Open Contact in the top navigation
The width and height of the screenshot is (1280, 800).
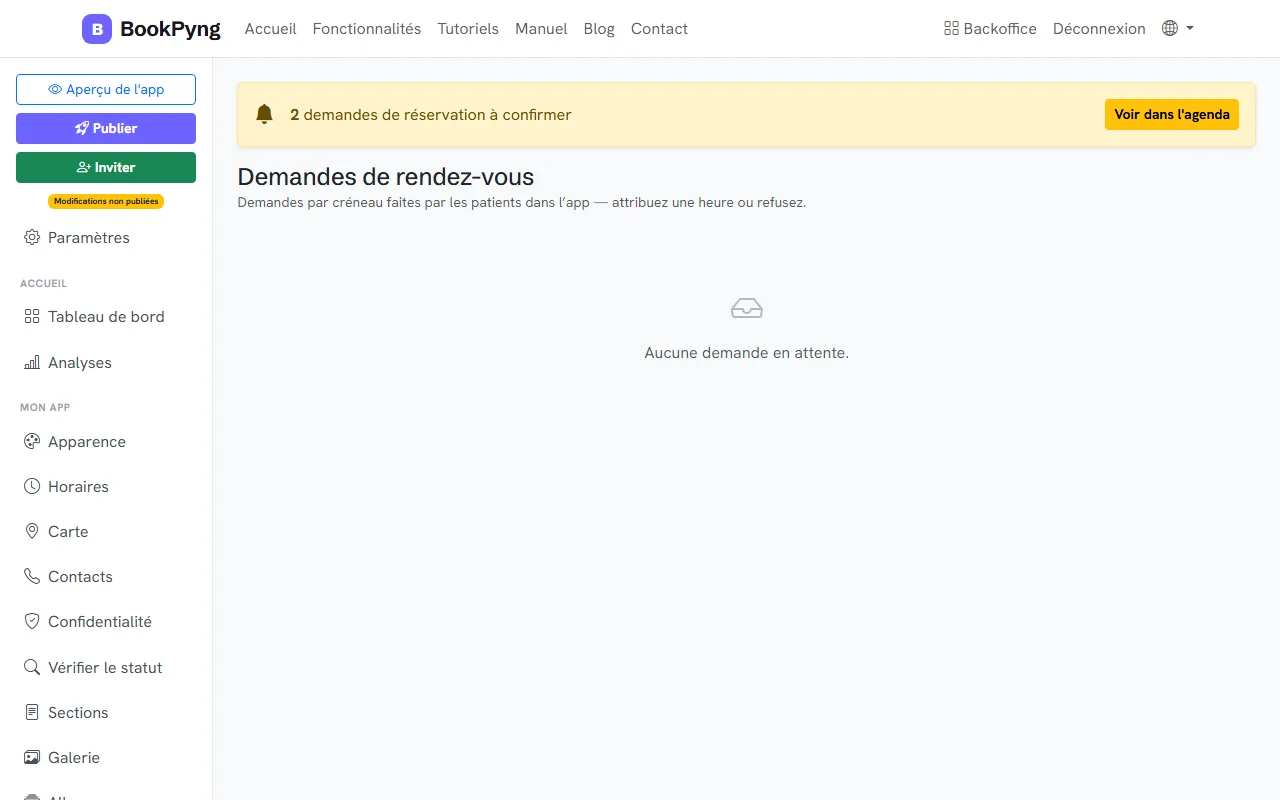659,29
